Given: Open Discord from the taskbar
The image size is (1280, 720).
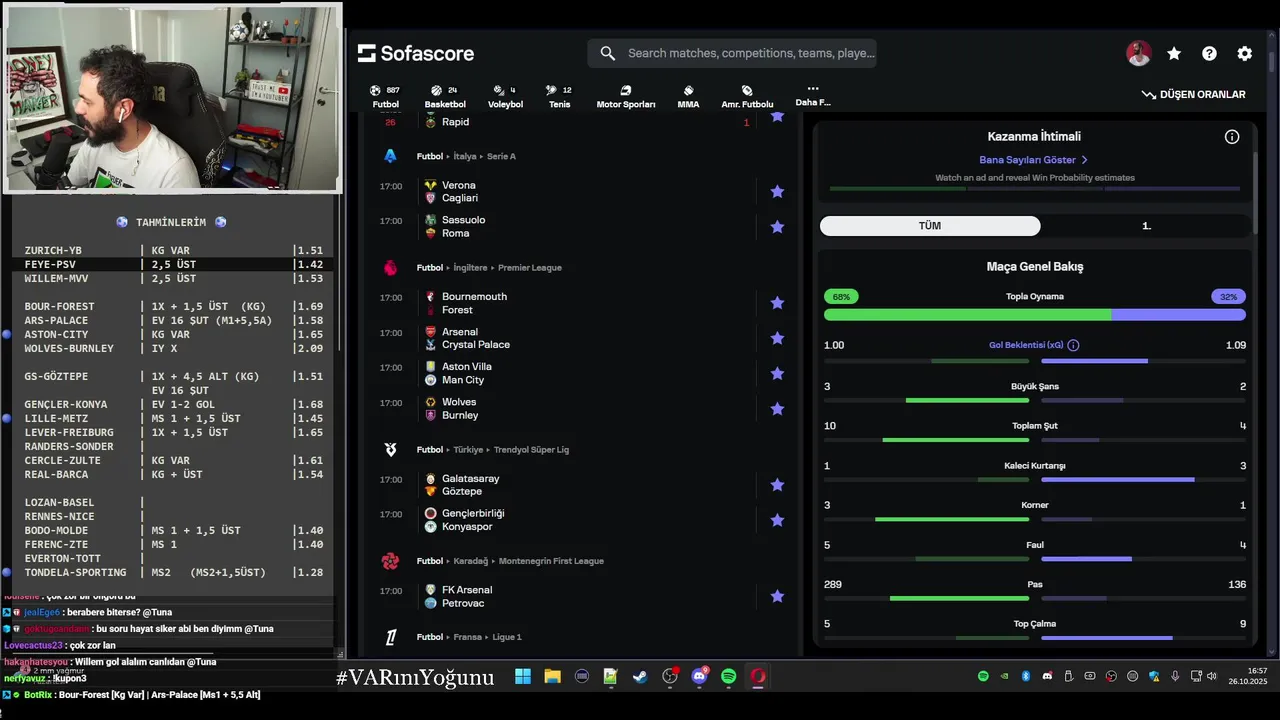Looking at the screenshot, I should 699,677.
